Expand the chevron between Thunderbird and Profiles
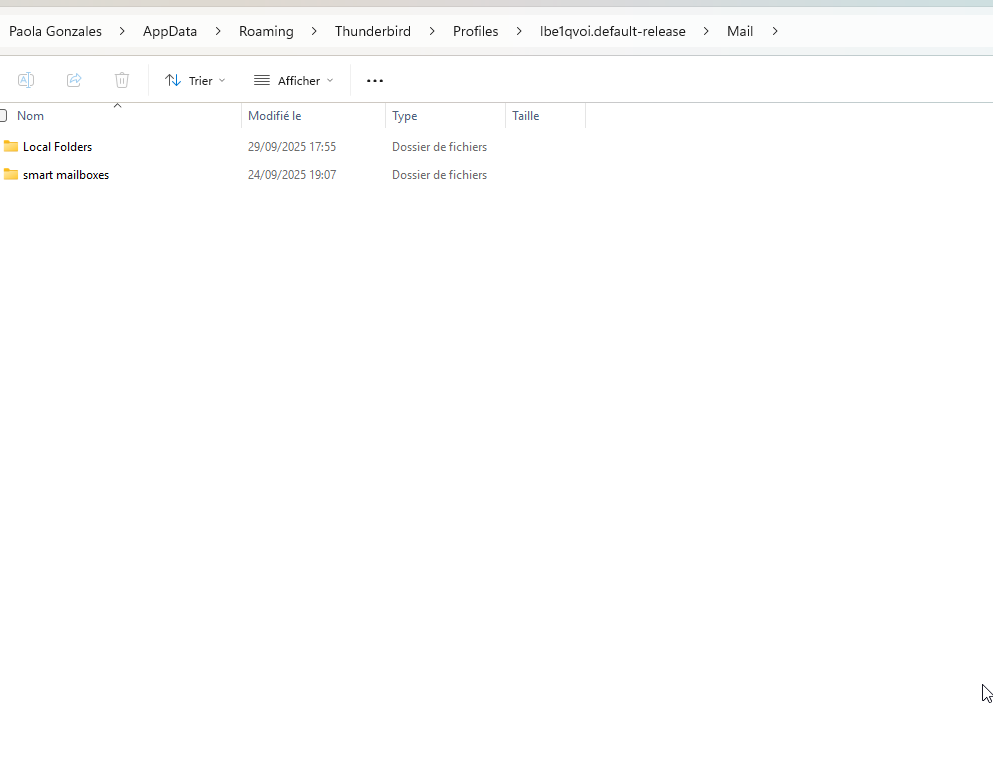The width and height of the screenshot is (993, 772). [x=432, y=31]
